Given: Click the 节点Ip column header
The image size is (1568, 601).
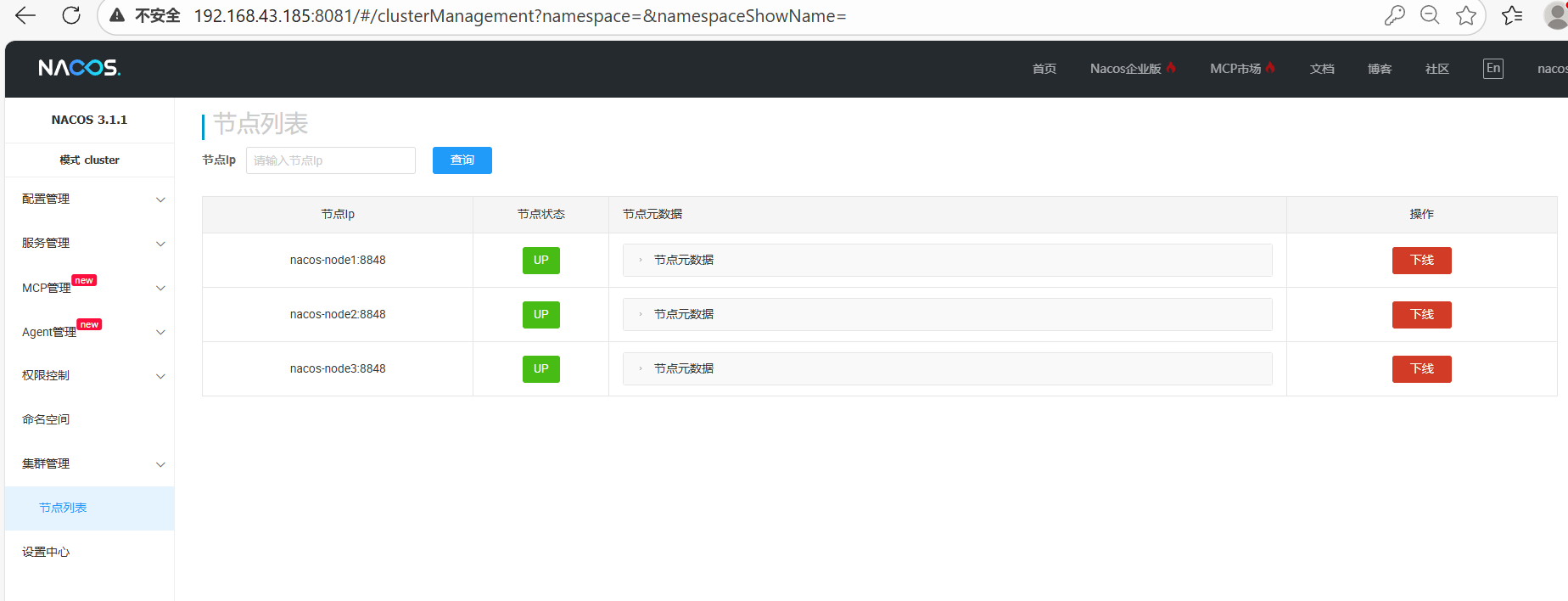Looking at the screenshot, I should click(338, 214).
